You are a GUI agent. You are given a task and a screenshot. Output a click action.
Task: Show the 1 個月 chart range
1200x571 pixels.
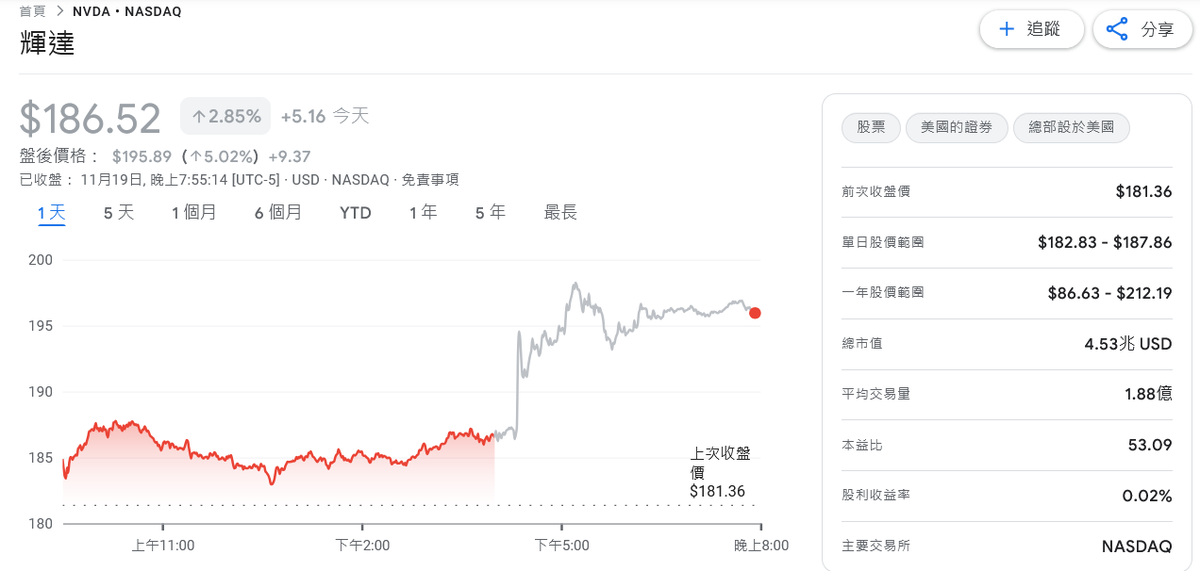[193, 213]
